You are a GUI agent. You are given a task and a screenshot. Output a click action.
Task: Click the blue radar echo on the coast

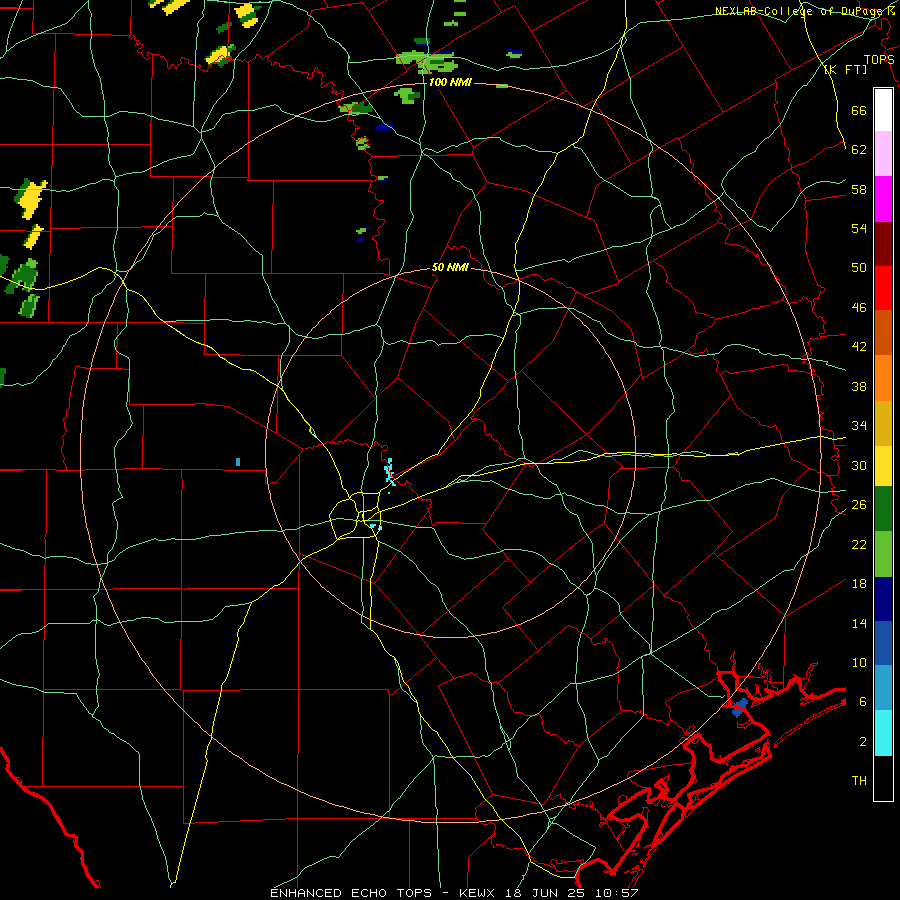pos(740,708)
